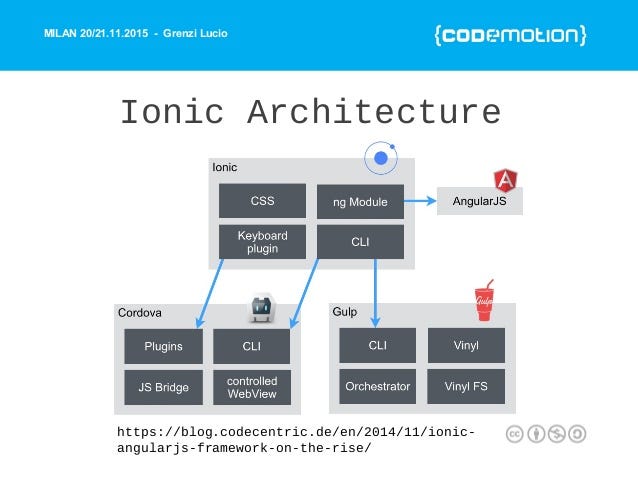Select the Vinyl block
This screenshot has width=638, height=479.
coord(466,345)
